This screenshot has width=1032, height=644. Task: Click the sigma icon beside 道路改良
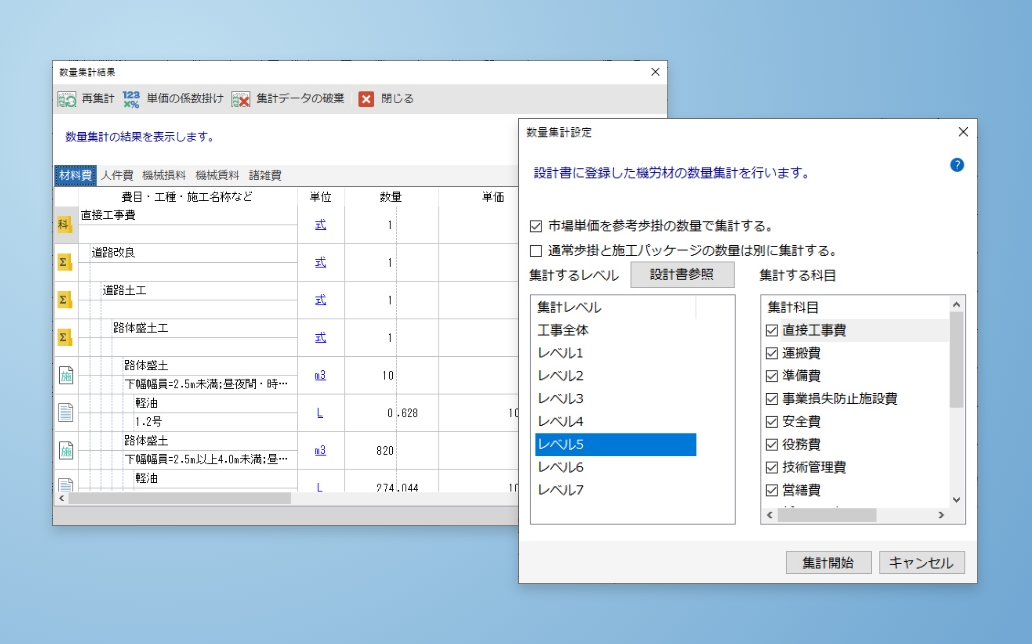65,262
